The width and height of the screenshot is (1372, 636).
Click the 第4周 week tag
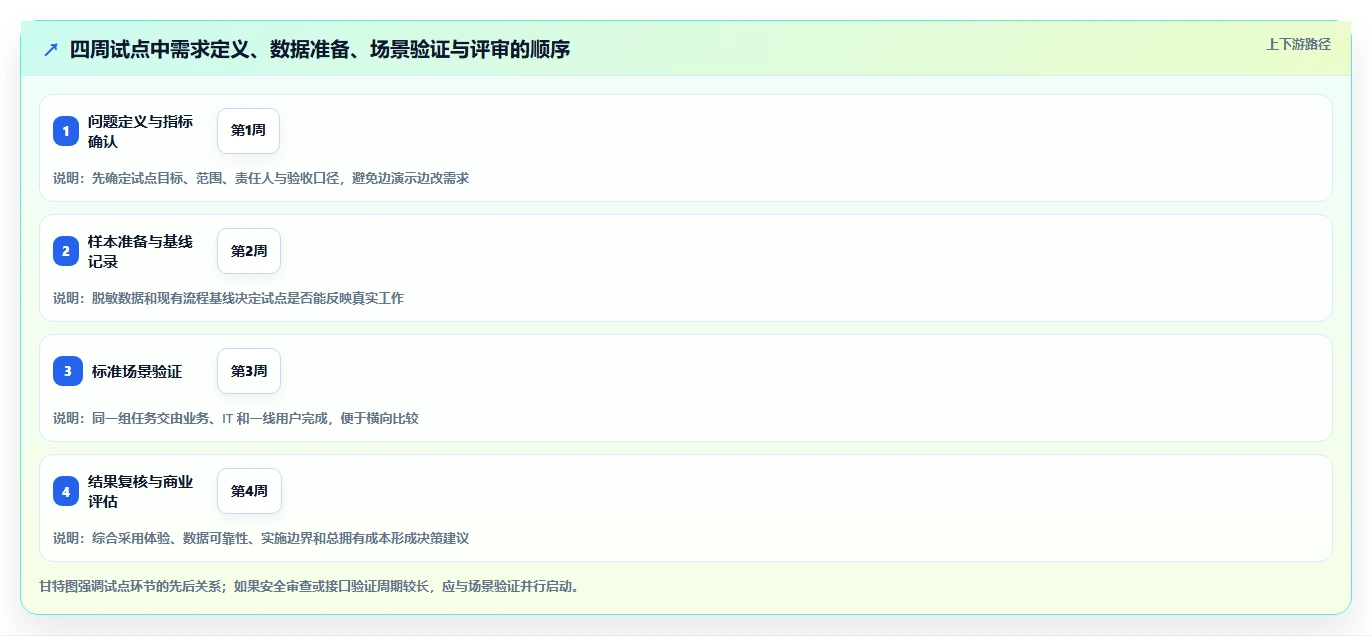(x=249, y=491)
